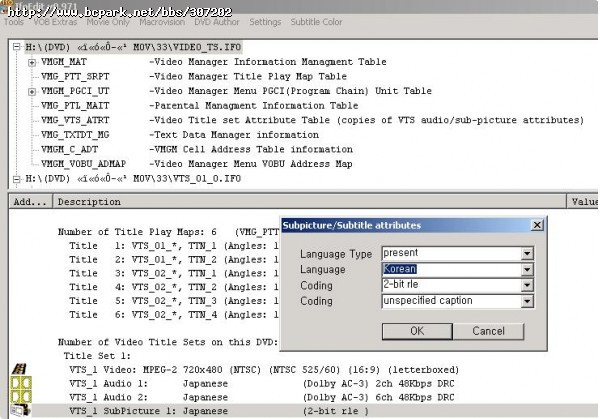The height and width of the screenshot is (419, 600).
Task: Select the Title 3 VTS_02 TTN_1 row
Action: [x=174, y=273]
